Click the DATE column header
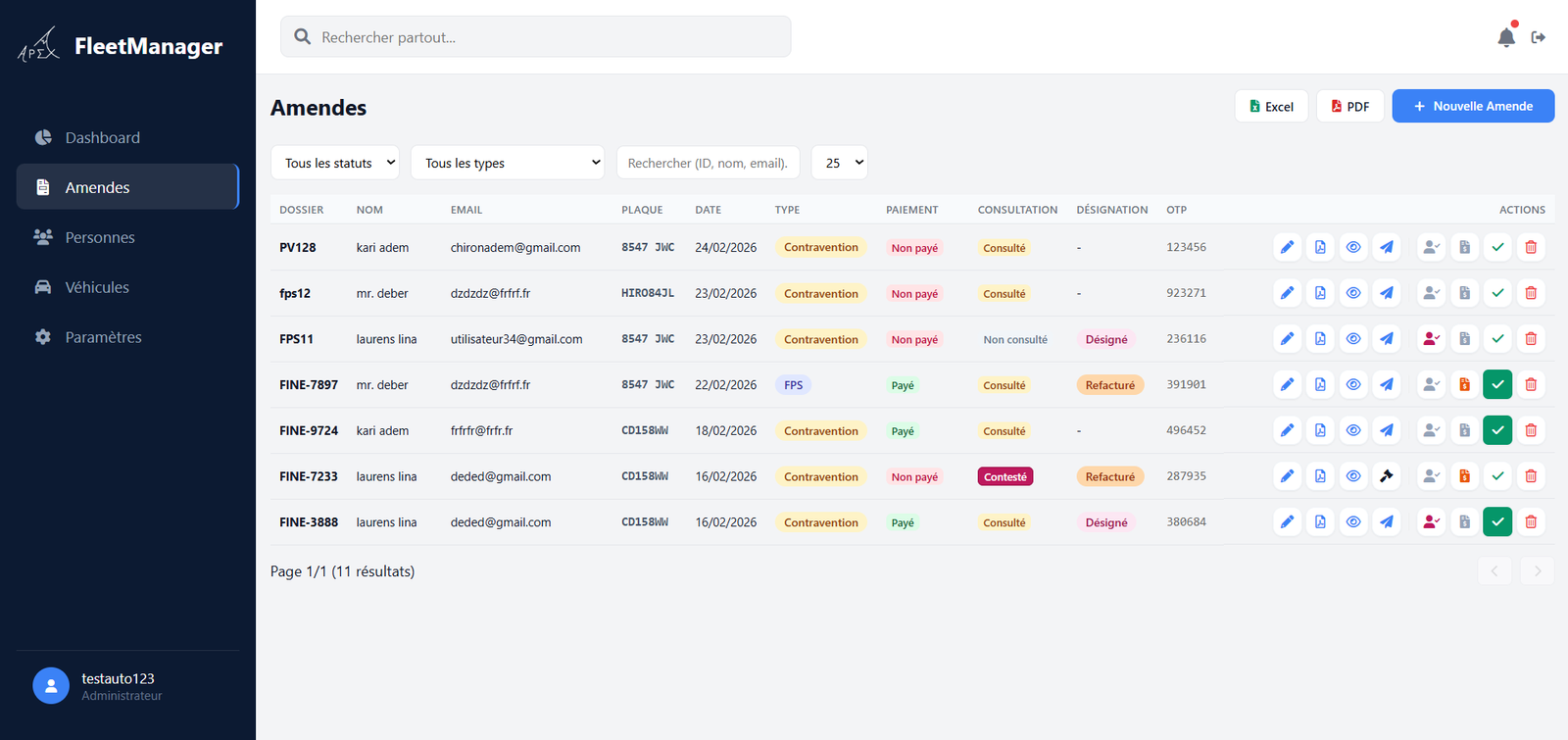The width and height of the screenshot is (1568, 740). 709,210
